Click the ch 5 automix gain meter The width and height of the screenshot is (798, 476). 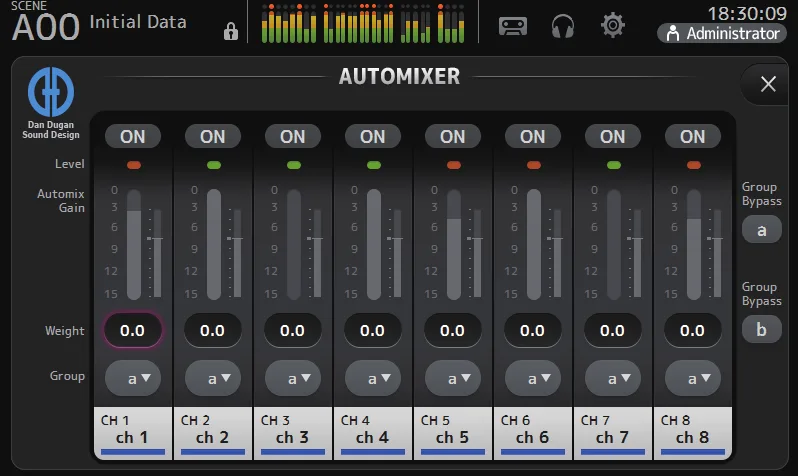pos(454,244)
